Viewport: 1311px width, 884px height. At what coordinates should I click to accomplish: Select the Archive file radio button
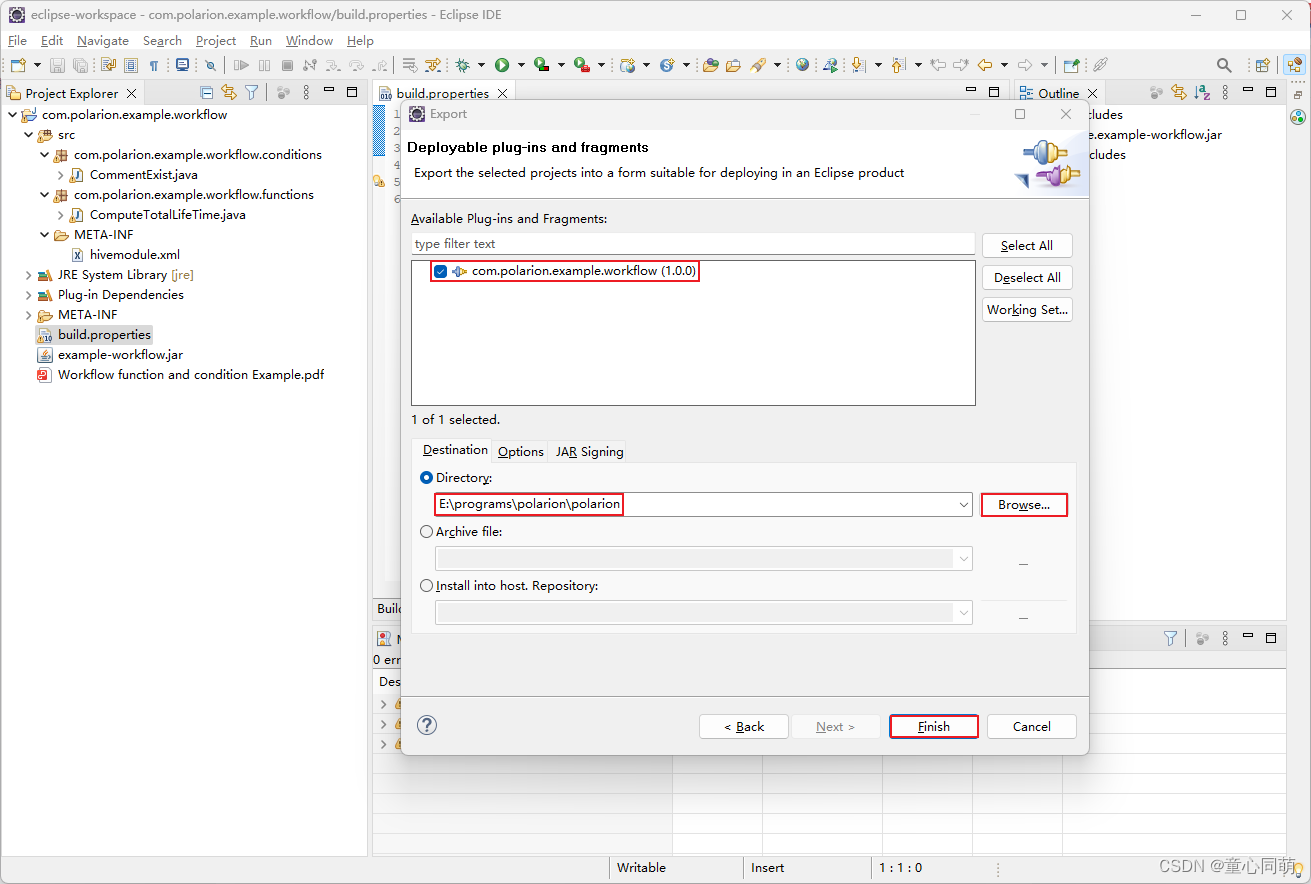pos(427,532)
